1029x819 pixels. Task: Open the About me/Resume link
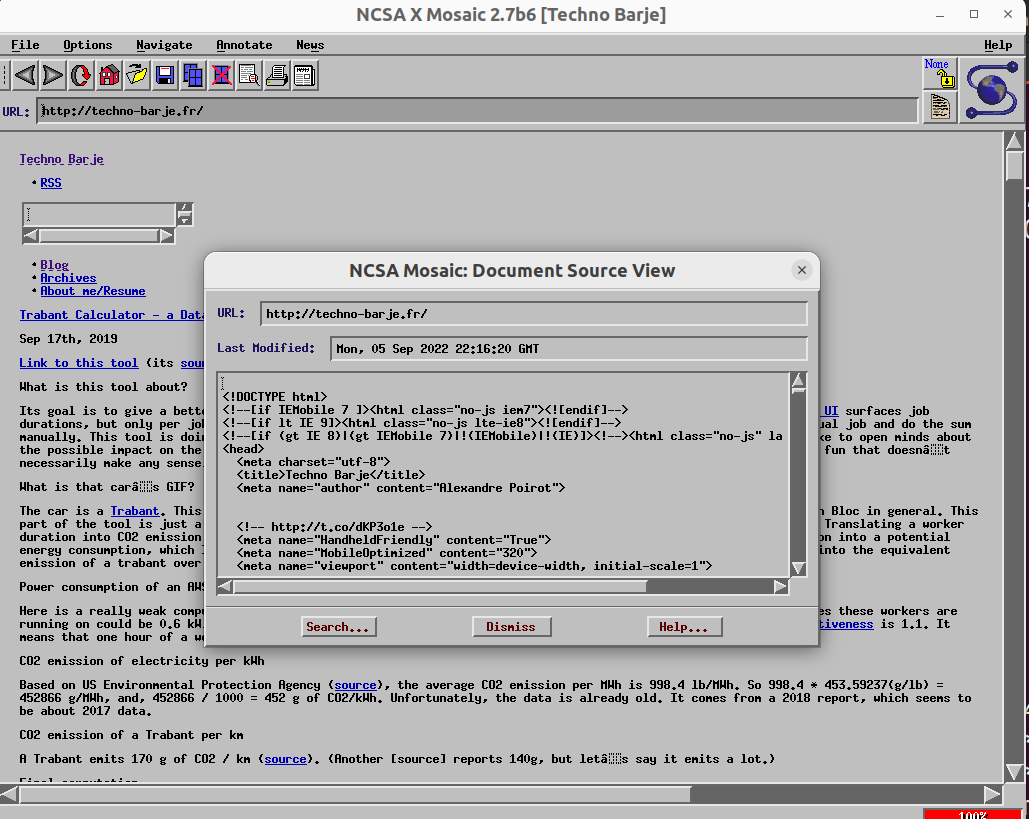coord(93,291)
